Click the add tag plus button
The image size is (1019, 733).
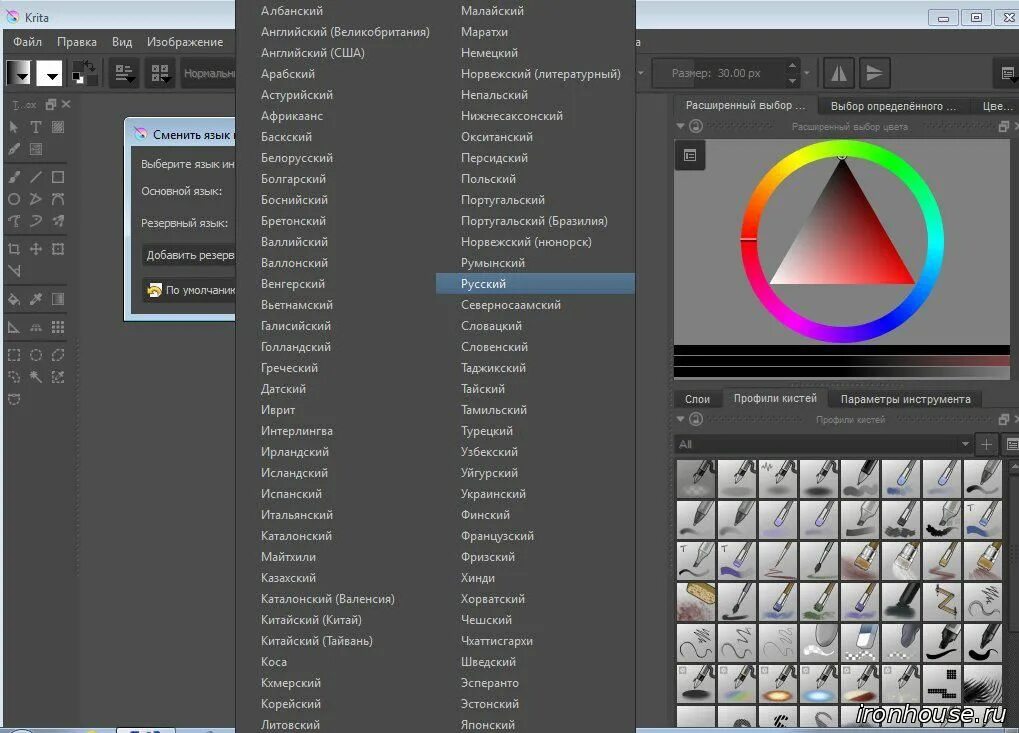coord(986,444)
